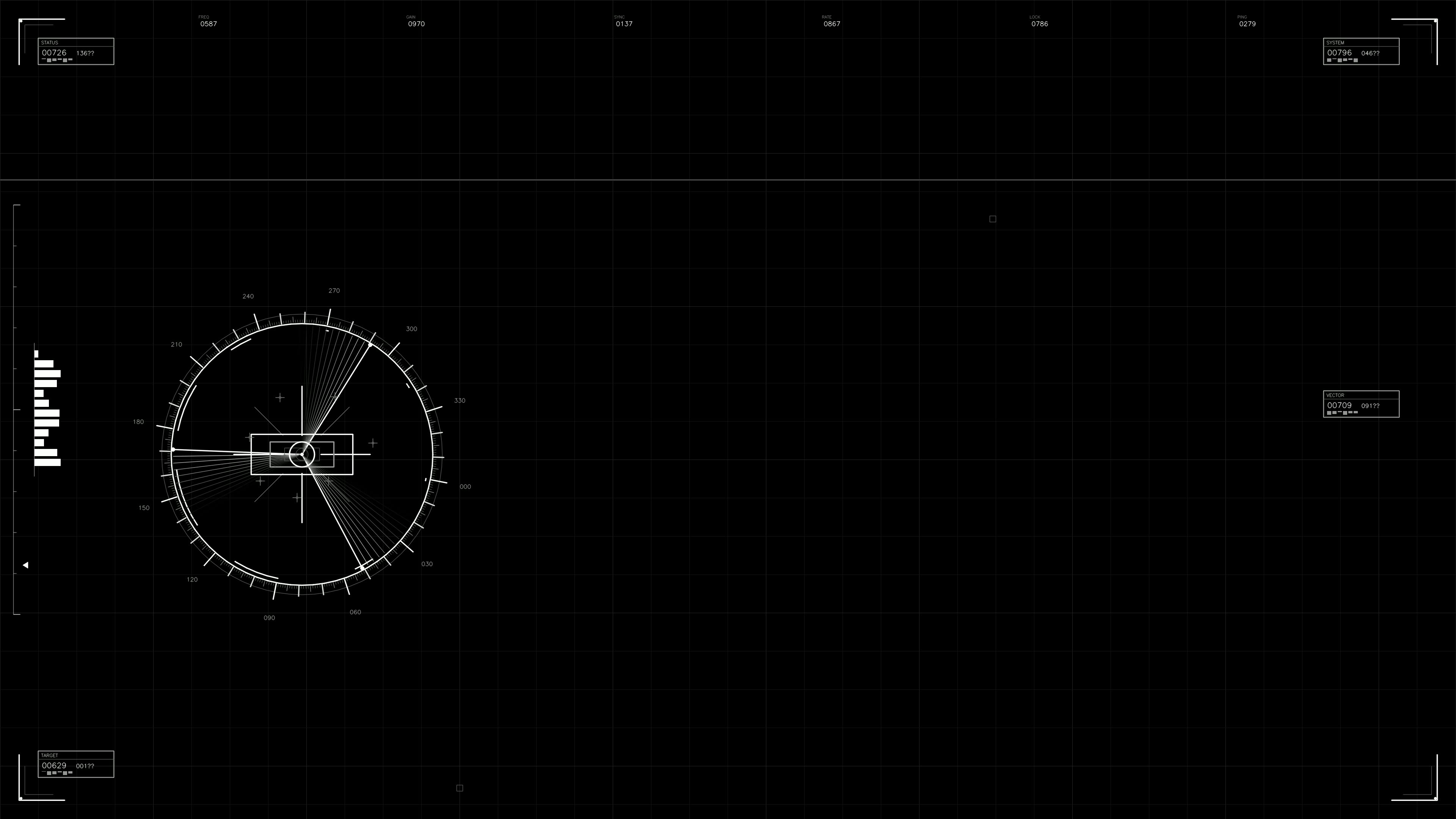This screenshot has width=1456, height=819.
Task: Click the 270 bearing label on the compass
Action: tap(334, 290)
